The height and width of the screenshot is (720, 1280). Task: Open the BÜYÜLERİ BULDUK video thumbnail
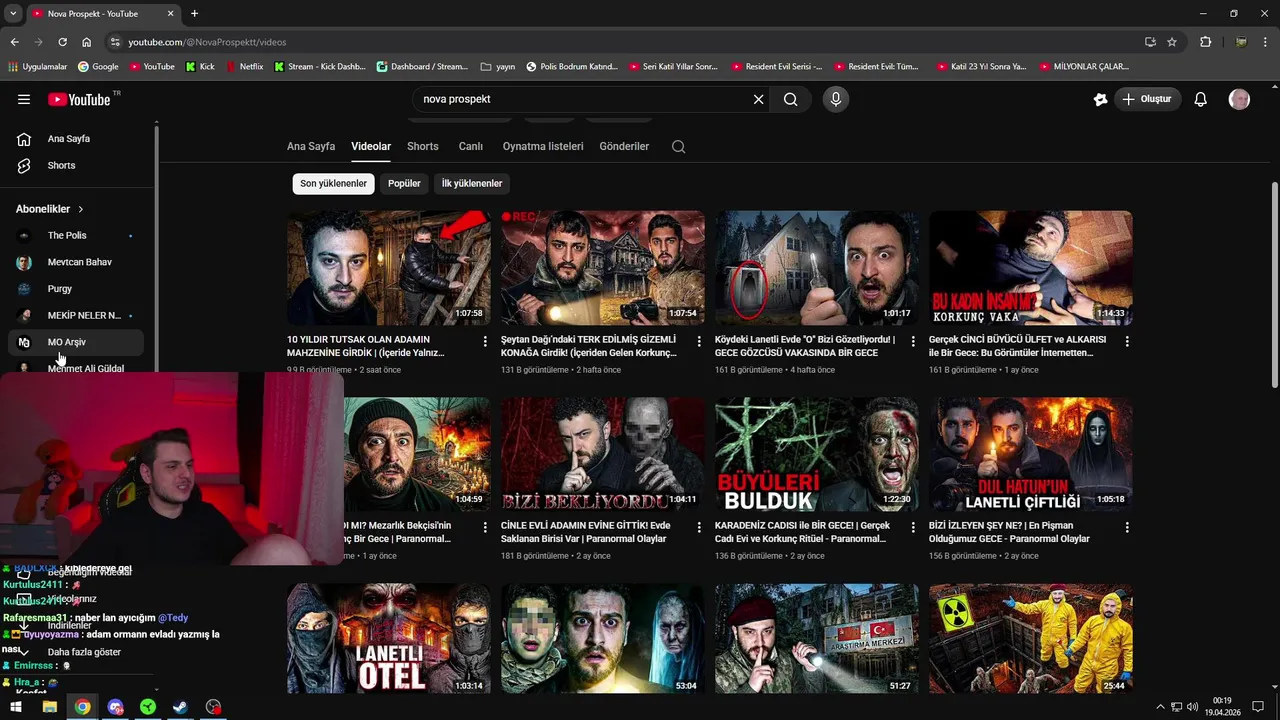[817, 454]
